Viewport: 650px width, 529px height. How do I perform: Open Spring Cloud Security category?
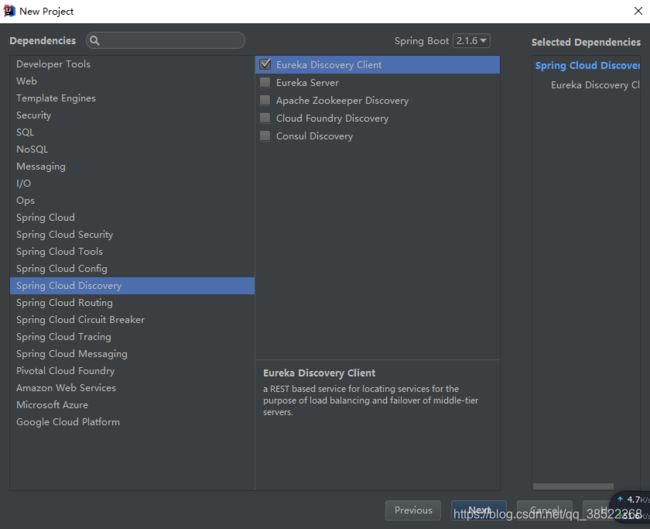point(132,234)
